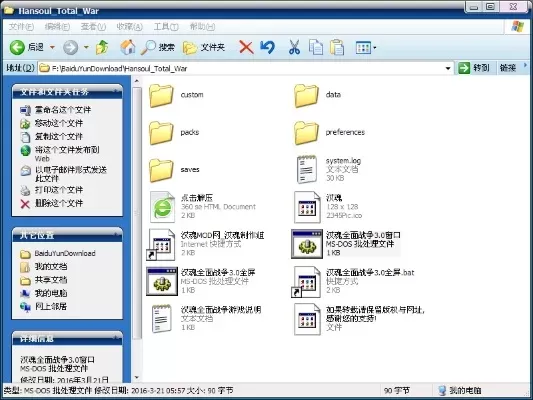533x400 pixels.
Task: Click E-mail this file link
Action: pos(71,174)
